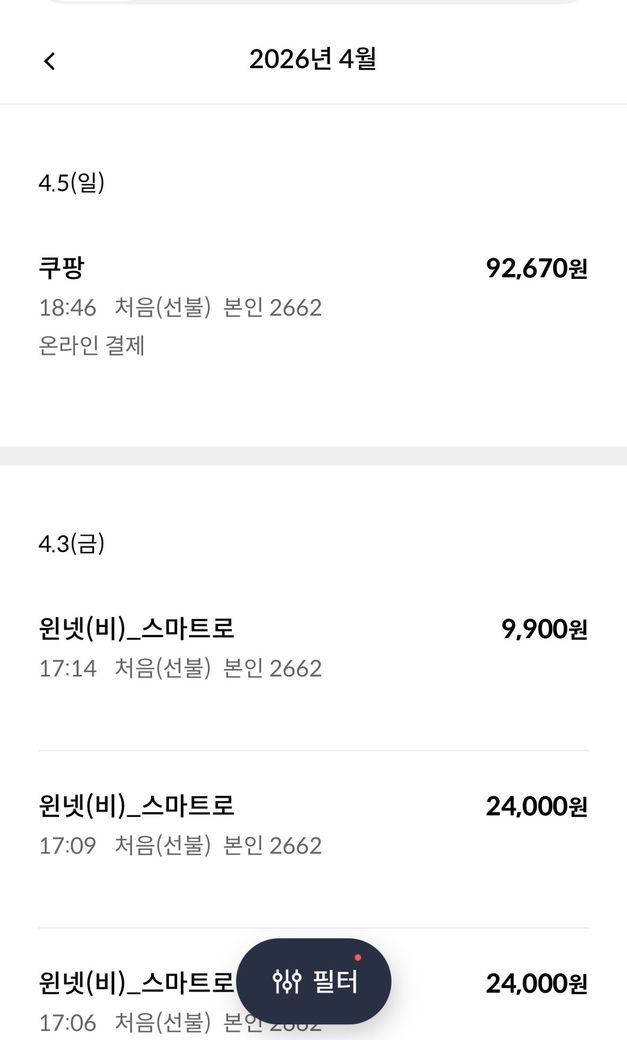Click the filter sliders icon
The image size is (627, 1040).
click(x=287, y=982)
